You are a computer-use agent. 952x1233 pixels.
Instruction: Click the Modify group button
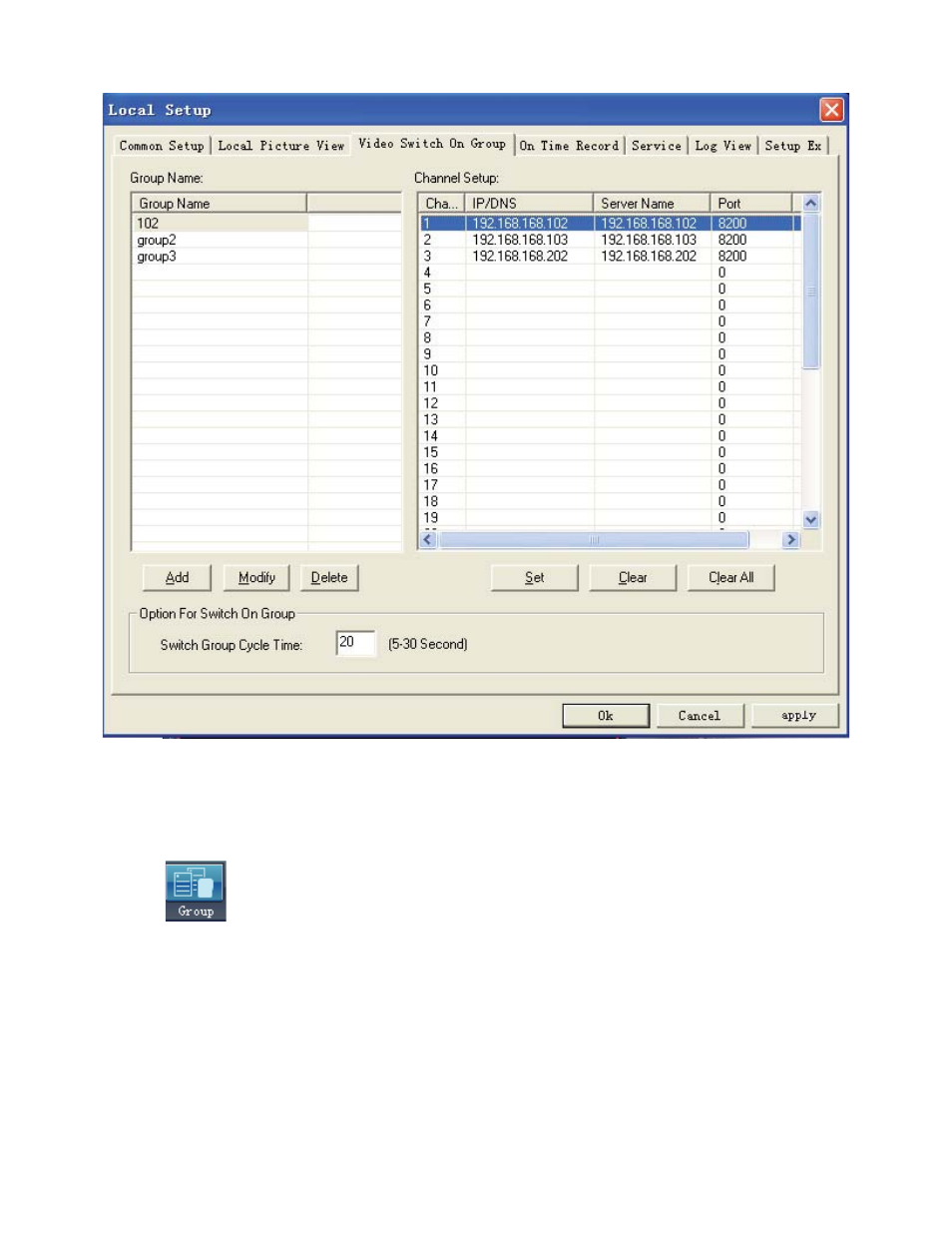[256, 578]
